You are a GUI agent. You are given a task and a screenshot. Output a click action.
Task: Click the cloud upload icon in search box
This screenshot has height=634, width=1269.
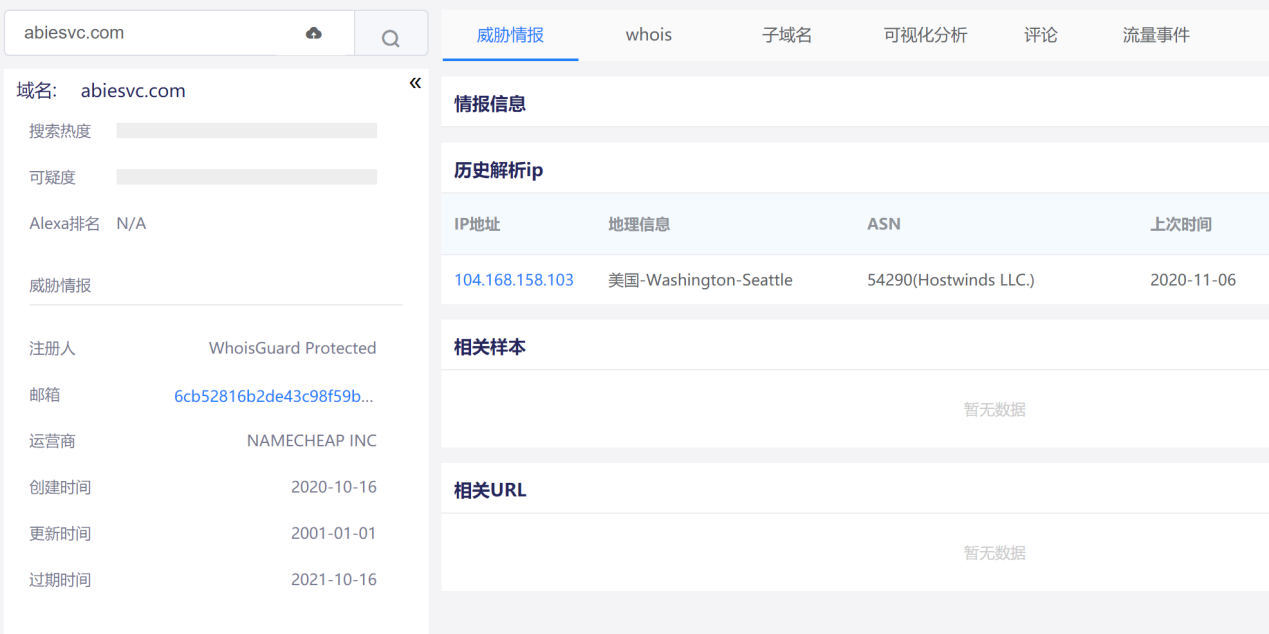(314, 33)
